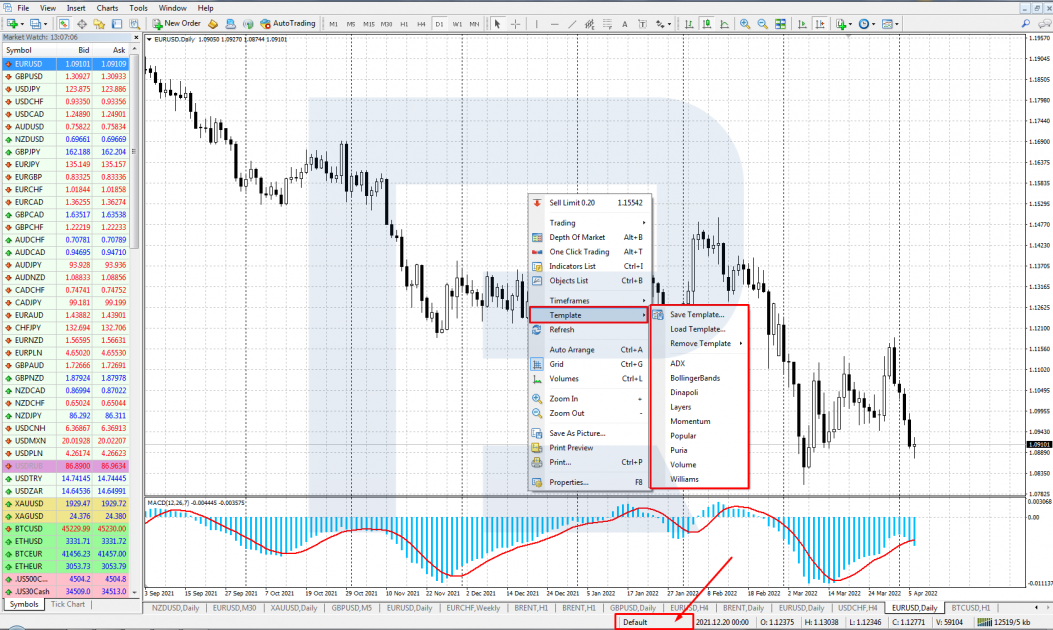Toggle the Market Watch toolbar icon
Screen dimensions: 1053x630
click(x=64, y=24)
